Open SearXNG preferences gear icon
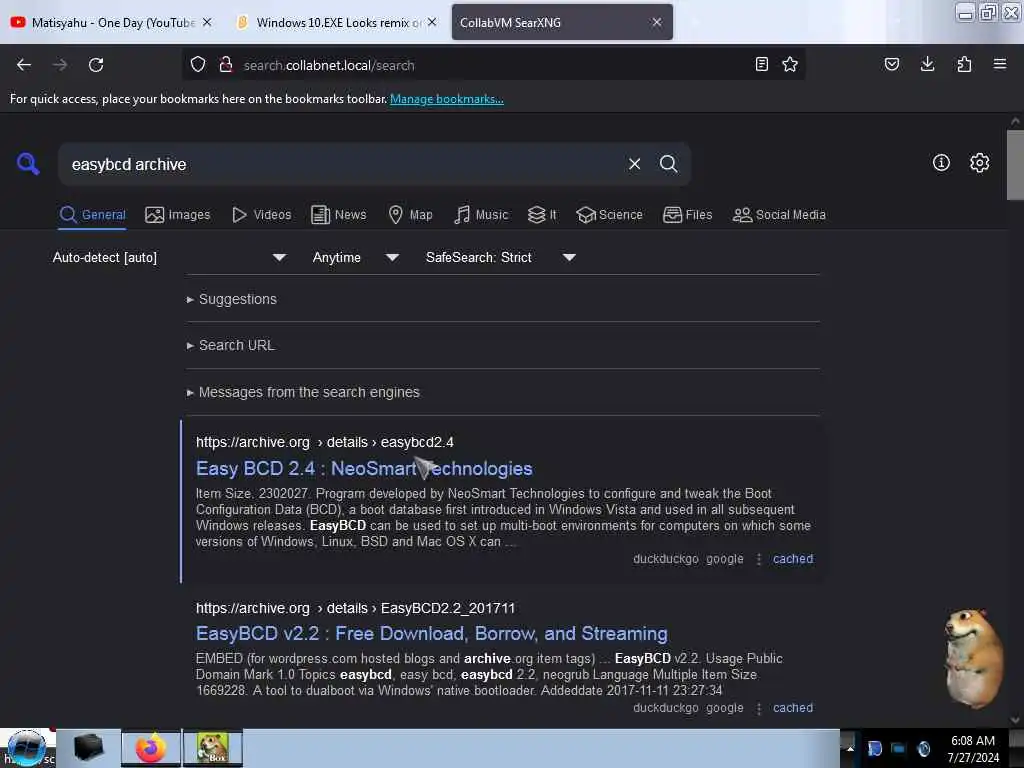1024x768 pixels. [x=980, y=163]
